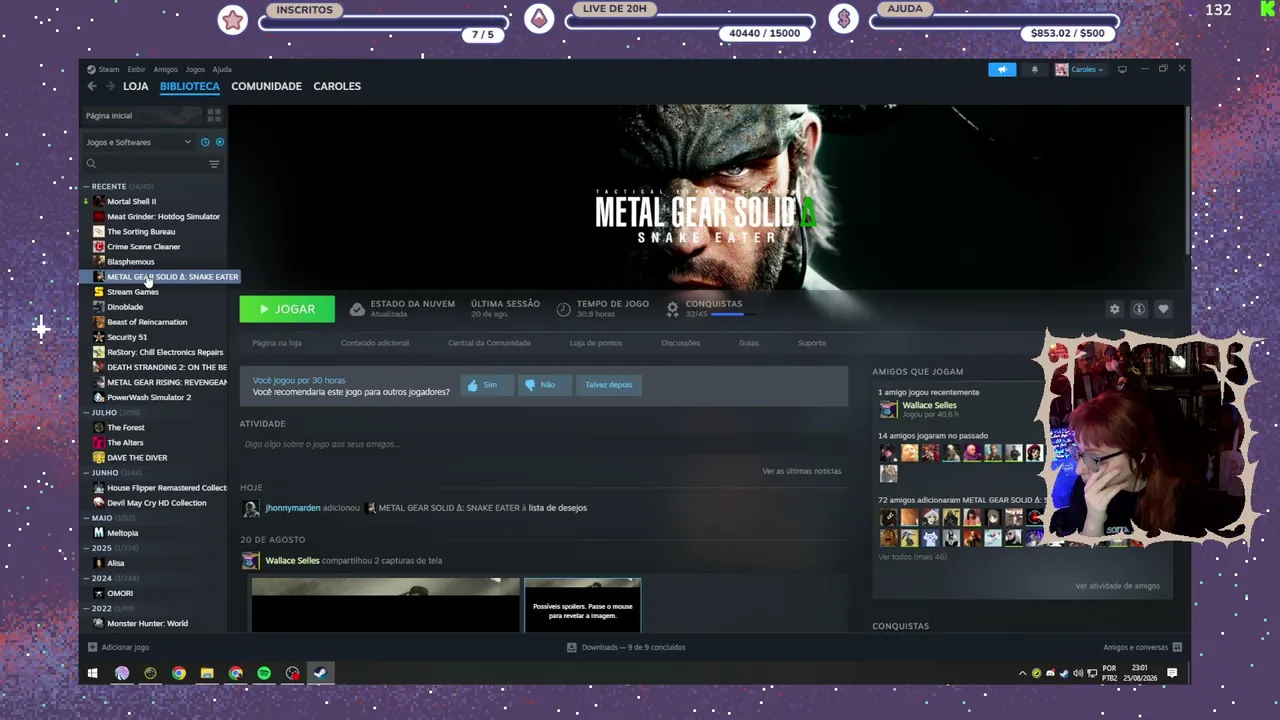Go back with the Steam back arrow

92,86
